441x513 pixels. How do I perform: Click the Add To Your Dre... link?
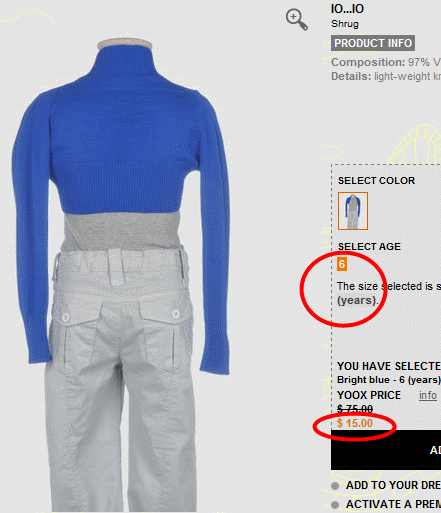pos(393,485)
